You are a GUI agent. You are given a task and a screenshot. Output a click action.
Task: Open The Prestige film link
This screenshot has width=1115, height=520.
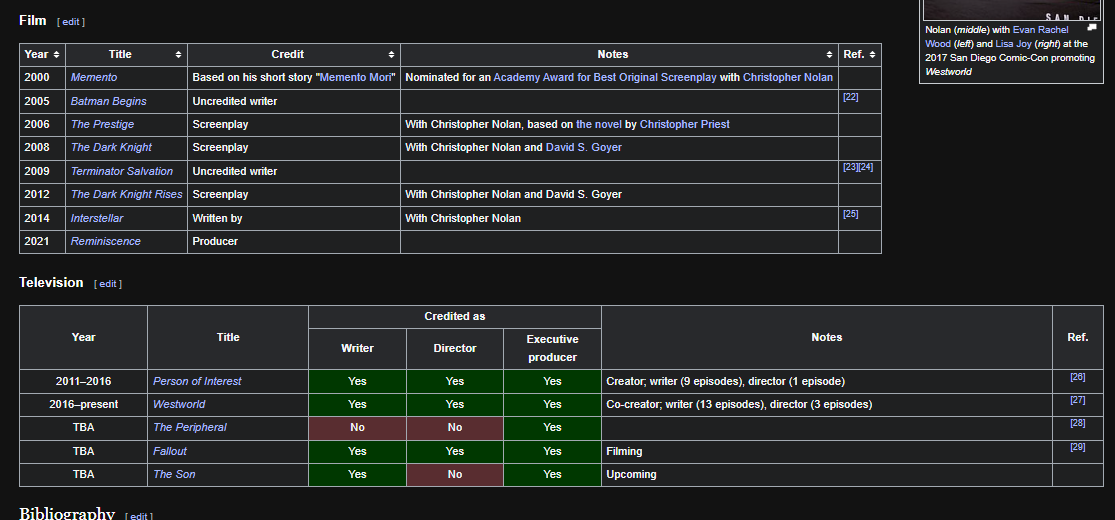tap(102, 124)
